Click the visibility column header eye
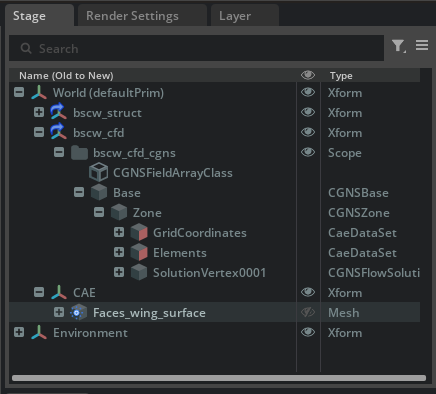 pos(308,75)
